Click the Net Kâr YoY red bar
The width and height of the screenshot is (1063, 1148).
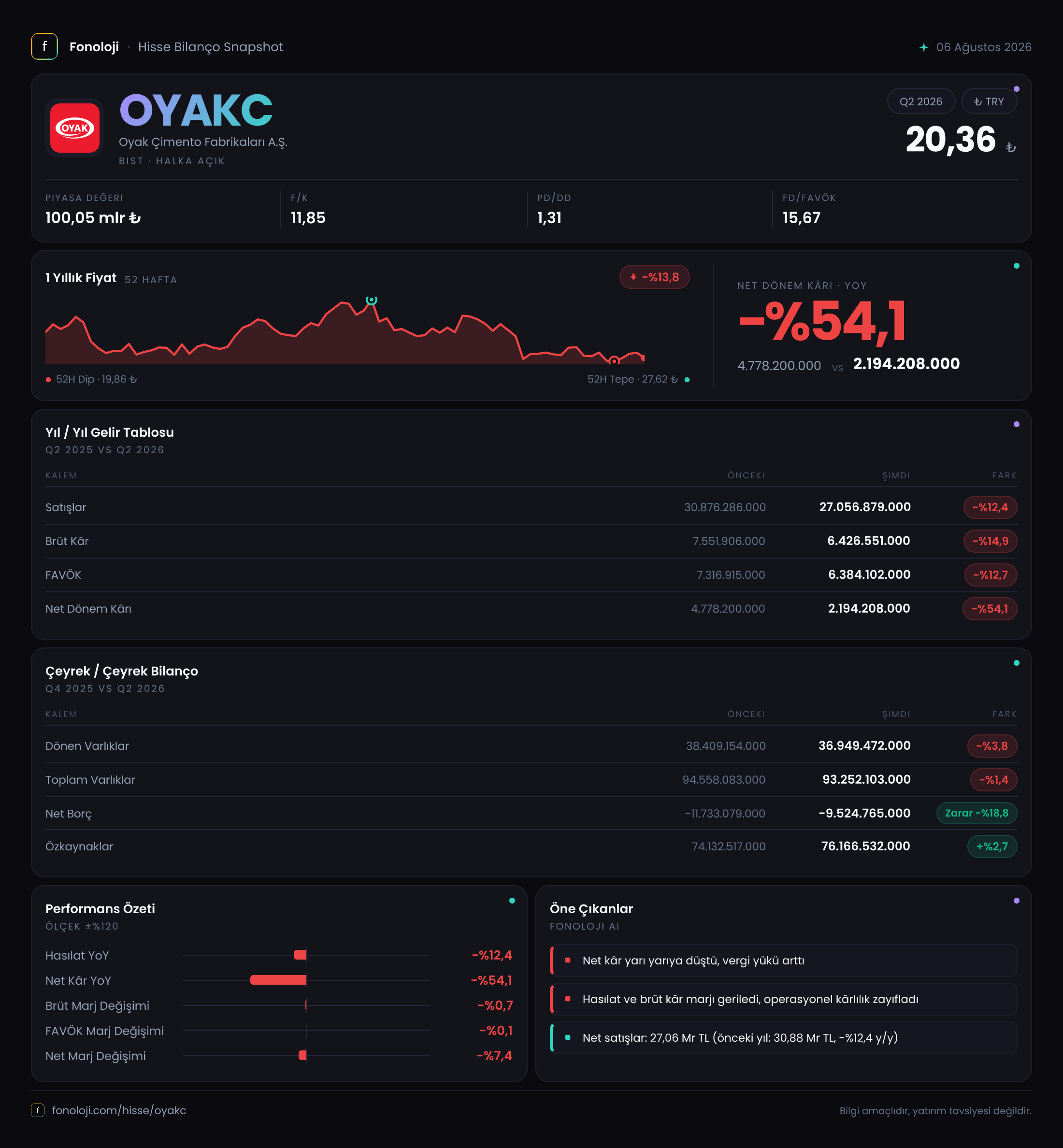(278, 979)
